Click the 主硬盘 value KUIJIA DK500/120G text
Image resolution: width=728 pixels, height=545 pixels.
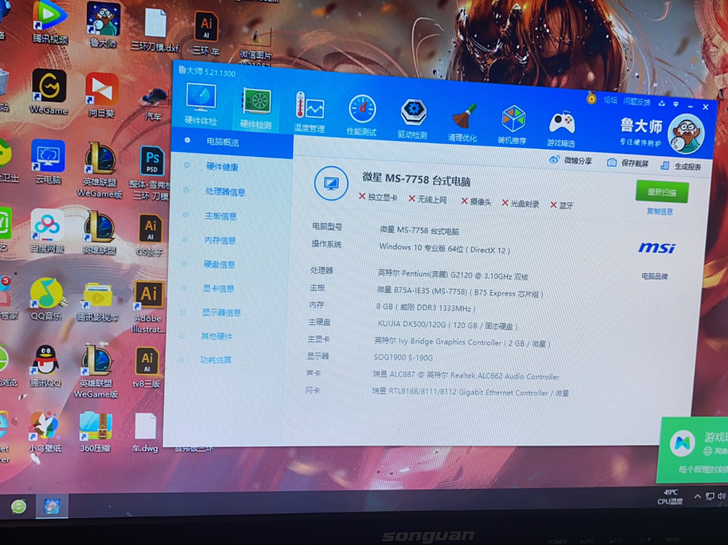point(447,324)
